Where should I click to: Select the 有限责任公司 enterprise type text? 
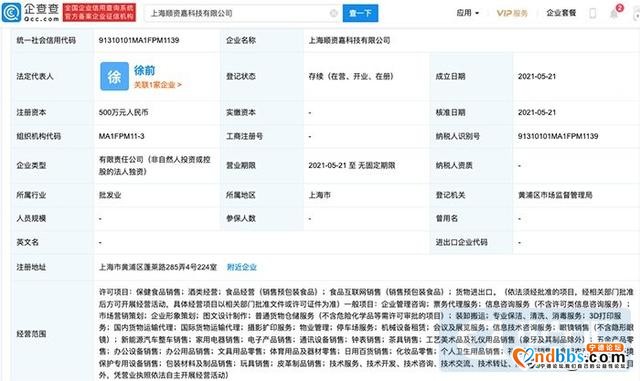(x=155, y=165)
